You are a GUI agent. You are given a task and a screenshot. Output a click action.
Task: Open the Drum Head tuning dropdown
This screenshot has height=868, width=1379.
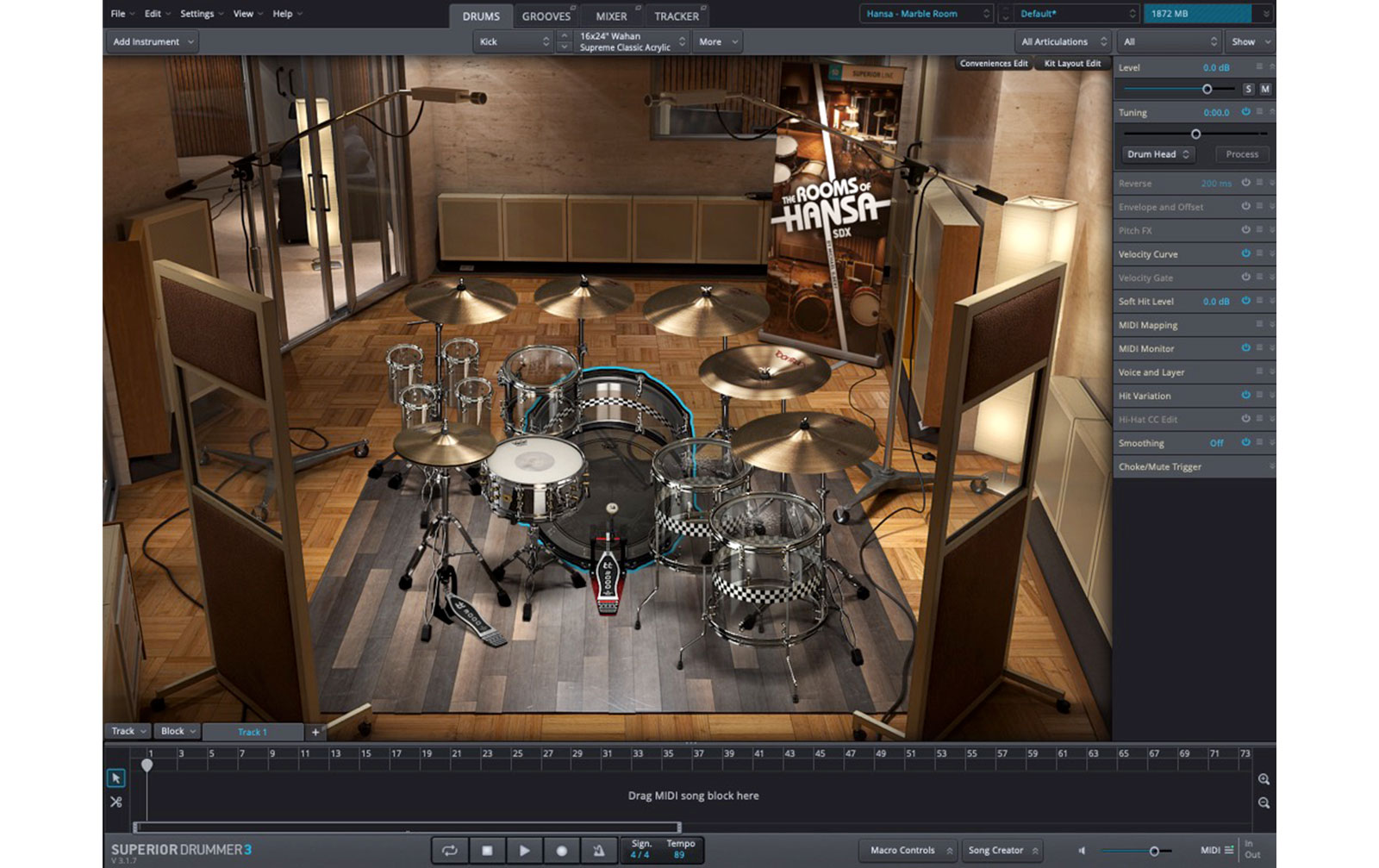tap(1158, 154)
